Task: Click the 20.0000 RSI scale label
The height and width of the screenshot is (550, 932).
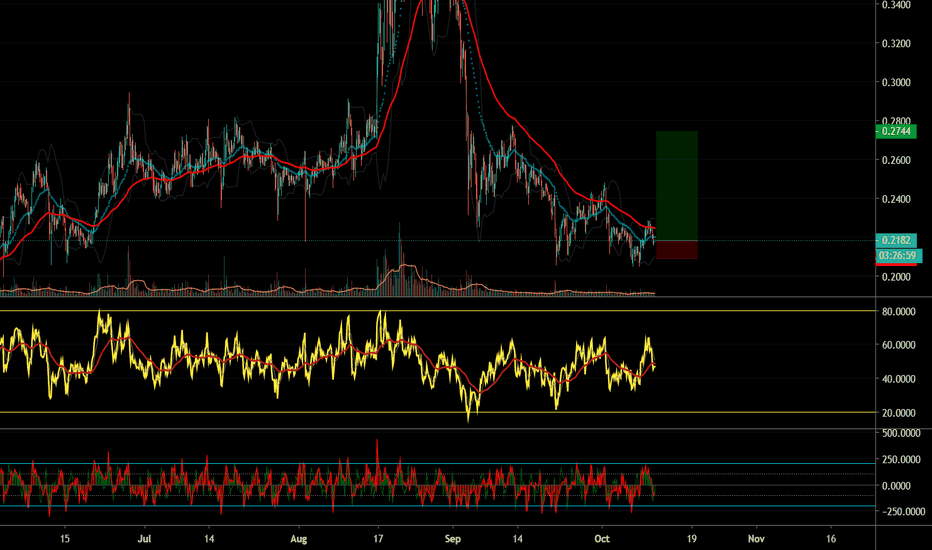Action: coord(898,413)
